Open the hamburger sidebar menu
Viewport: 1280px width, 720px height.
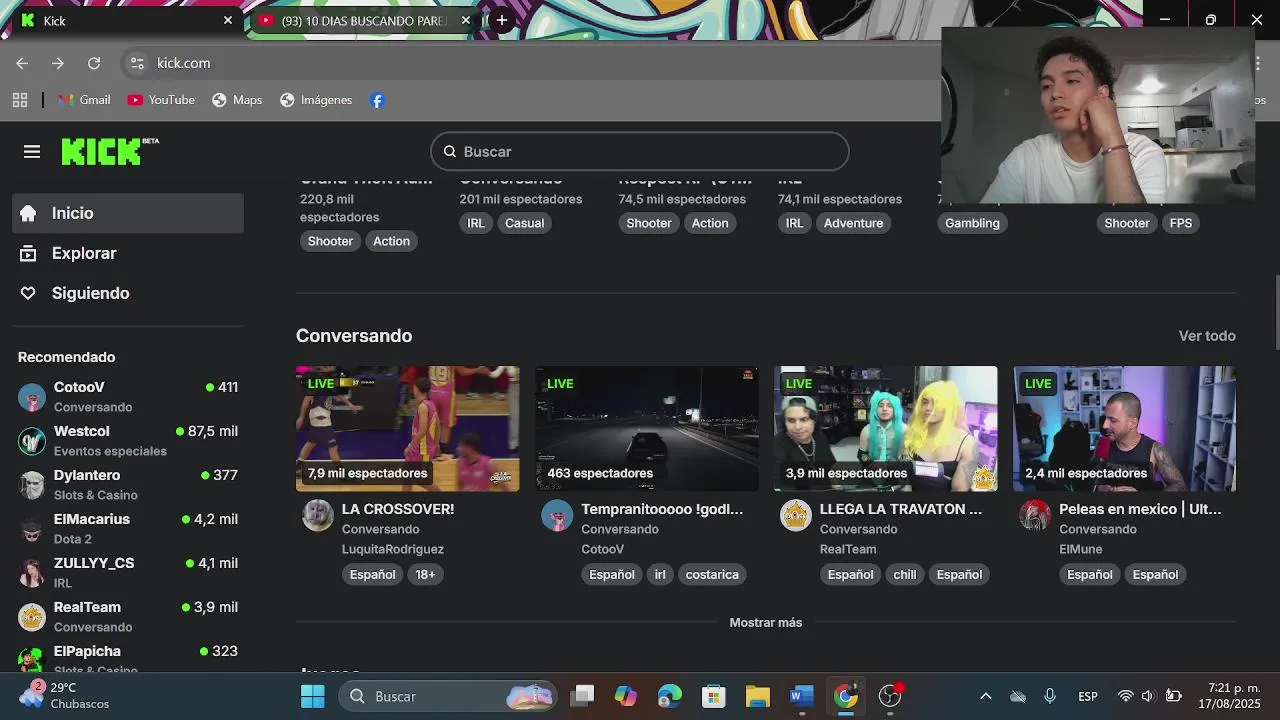tap(32, 152)
